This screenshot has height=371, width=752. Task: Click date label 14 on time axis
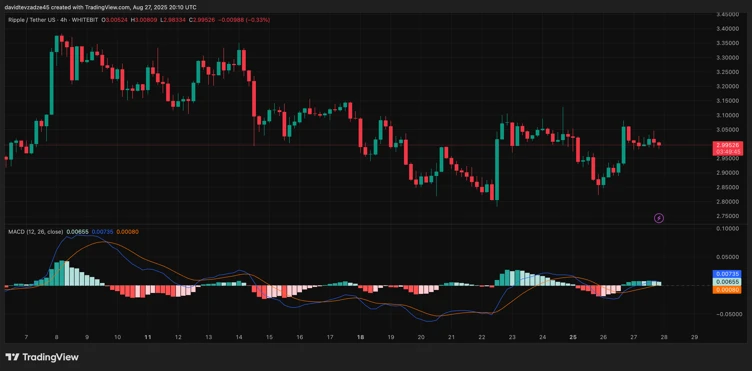239,337
